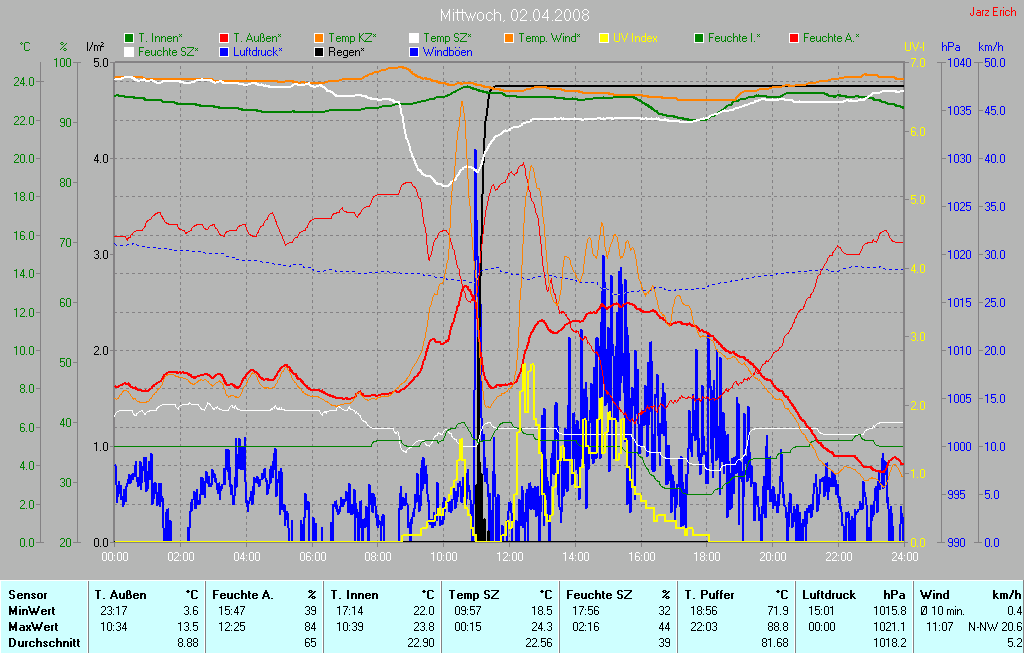Click the red Feuchte A. legend marker
Image resolution: width=1024 pixels, height=653 pixels.
click(x=794, y=37)
